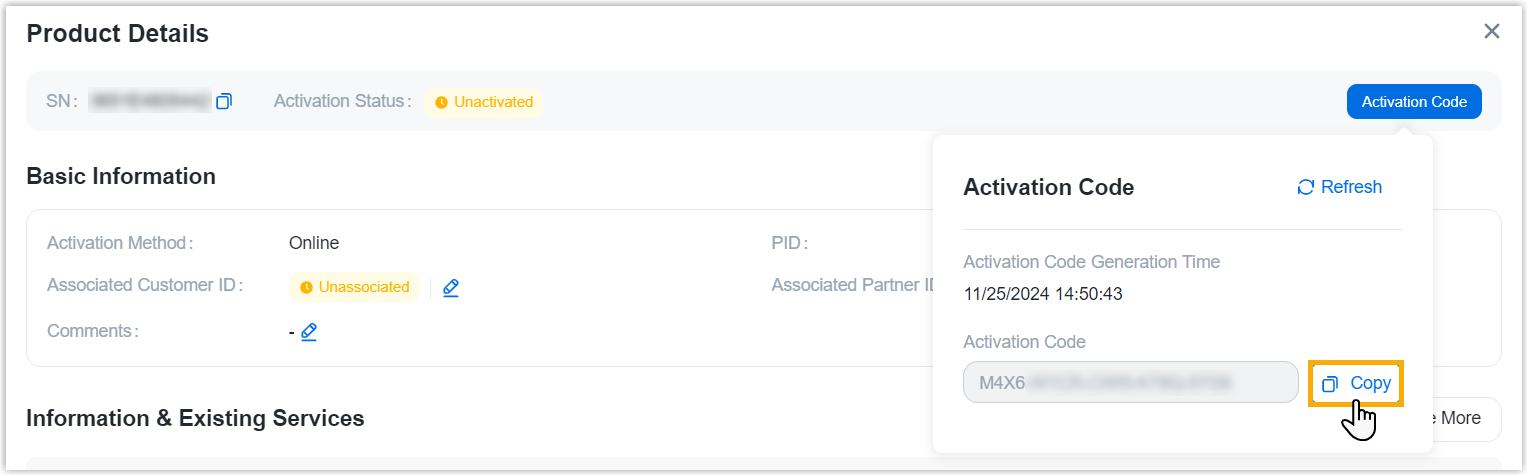Click the Activation Code Generation Time label
Screen dimensions: 1528x476
[1091, 262]
